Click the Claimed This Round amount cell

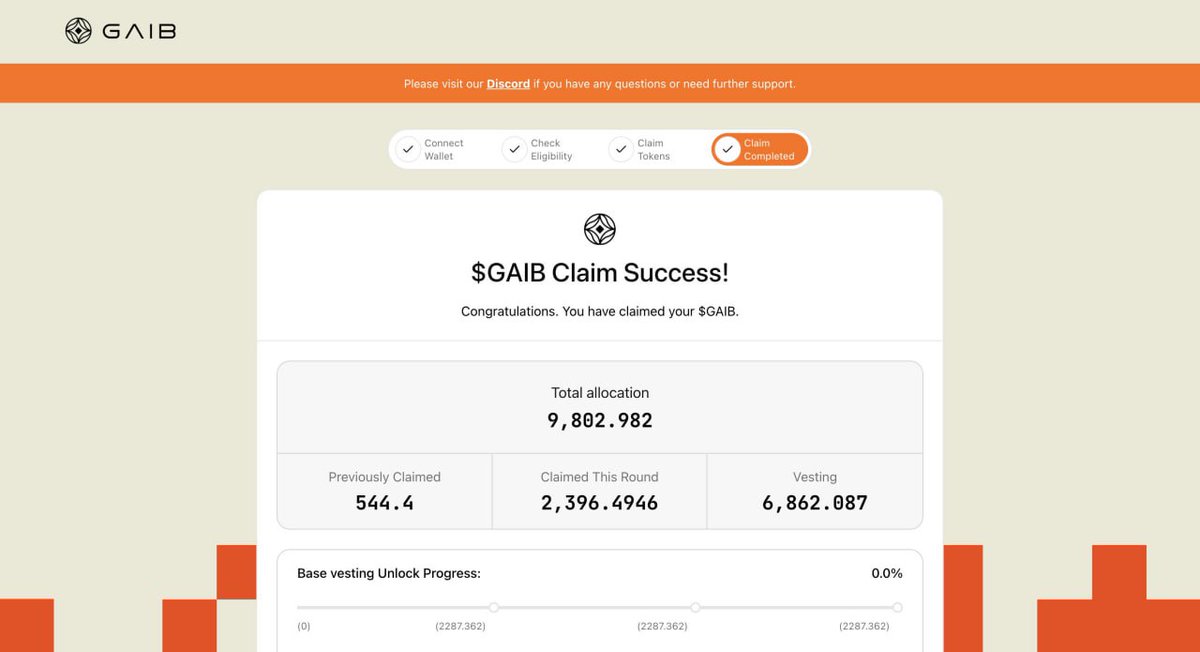pyautogui.click(x=600, y=491)
